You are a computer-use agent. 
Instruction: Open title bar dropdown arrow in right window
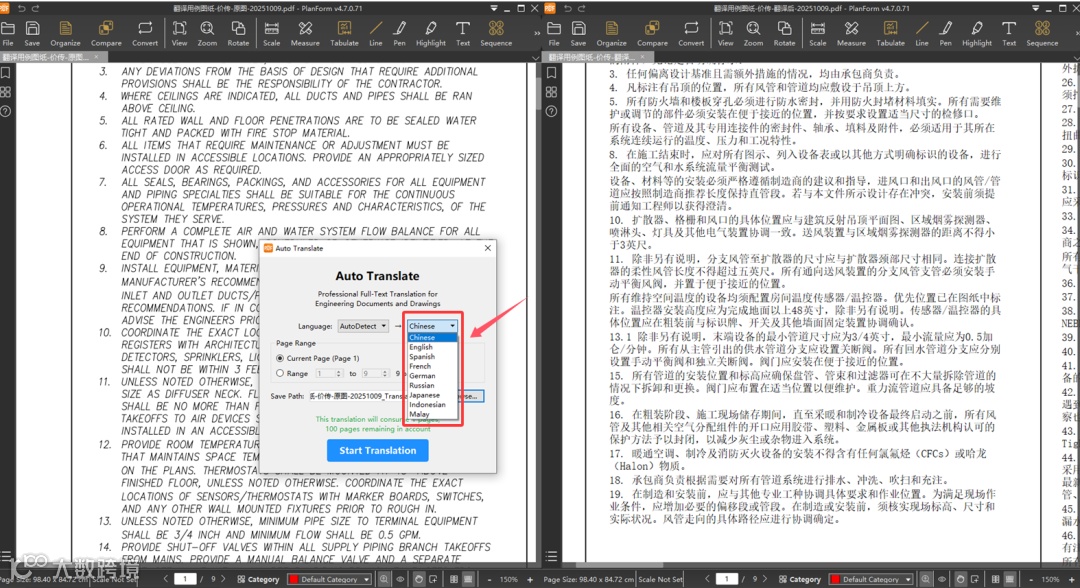[x=1036, y=8]
